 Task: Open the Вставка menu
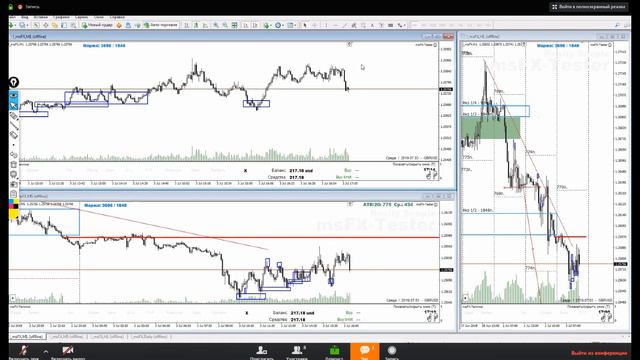(41, 17)
